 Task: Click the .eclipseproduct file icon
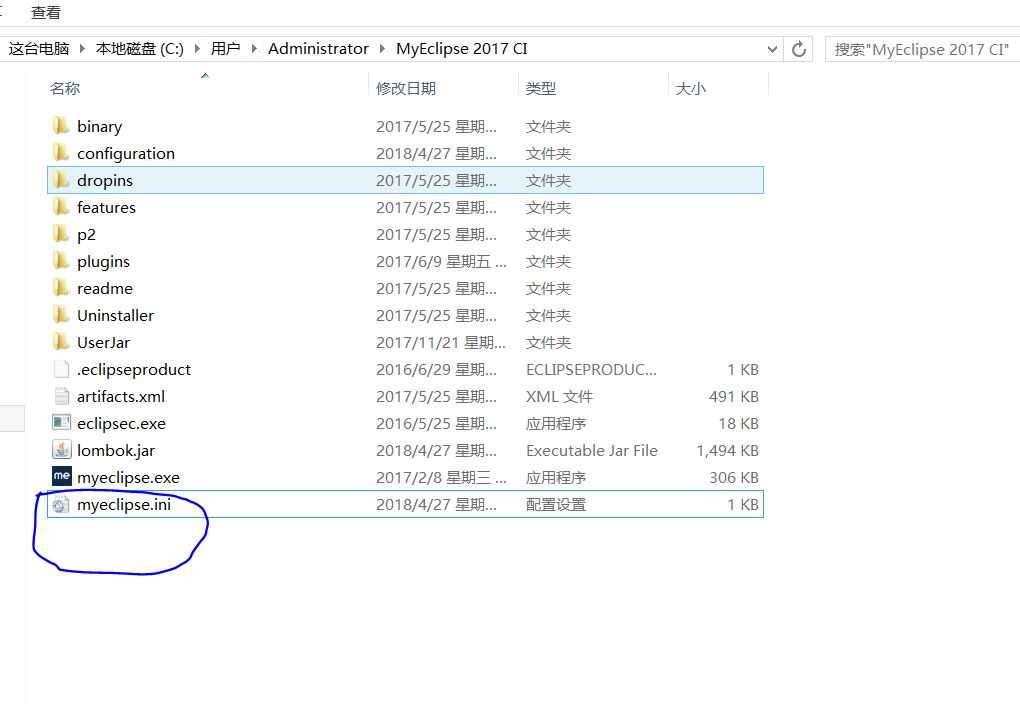pos(61,369)
